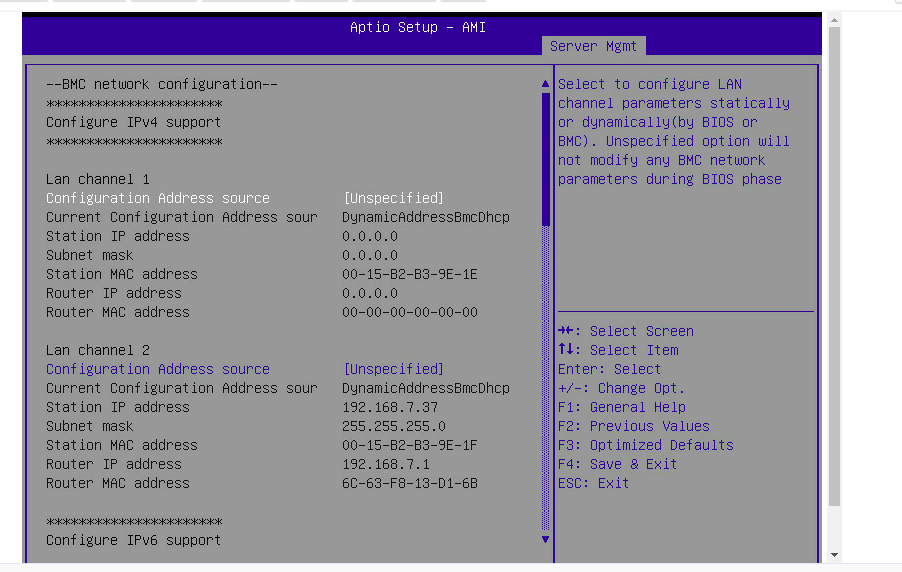The image size is (902, 572).
Task: Click the browser page scrollbar down arrow
Action: (834, 555)
